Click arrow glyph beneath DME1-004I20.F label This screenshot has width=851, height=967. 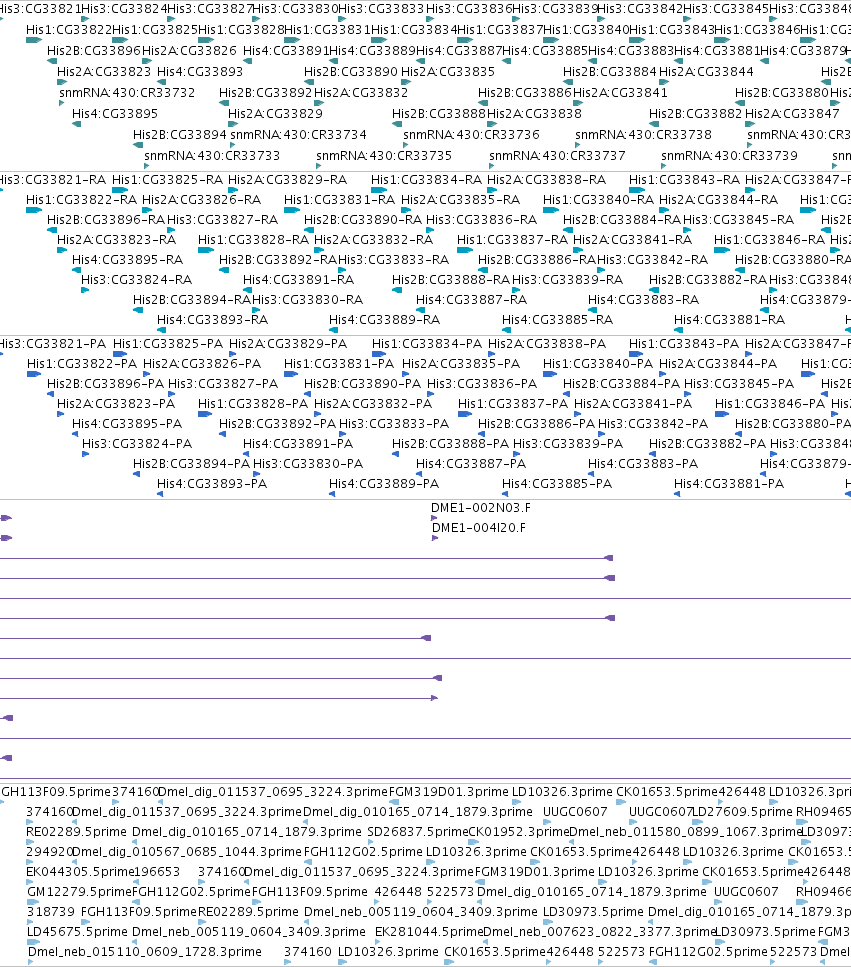coord(435,538)
